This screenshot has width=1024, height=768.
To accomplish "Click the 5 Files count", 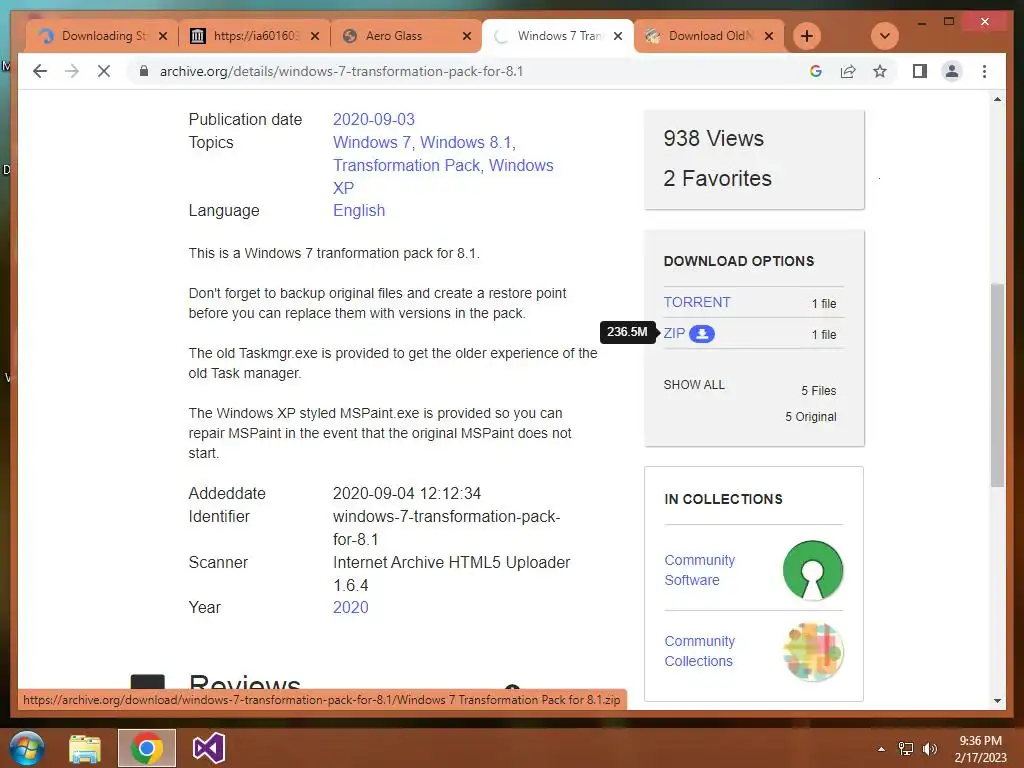I will 819,391.
